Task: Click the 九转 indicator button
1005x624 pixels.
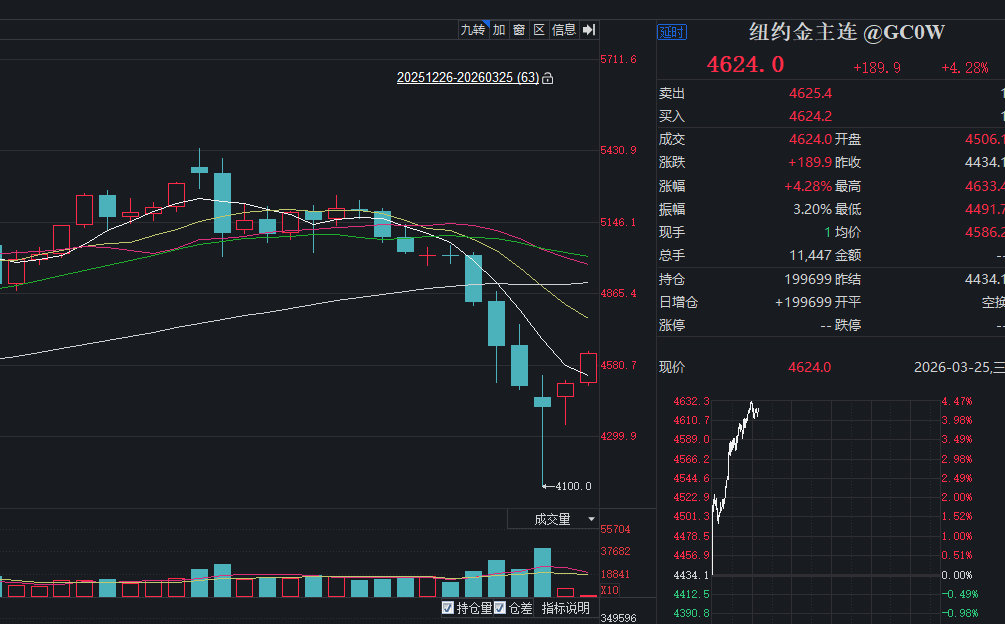Action: point(472,30)
